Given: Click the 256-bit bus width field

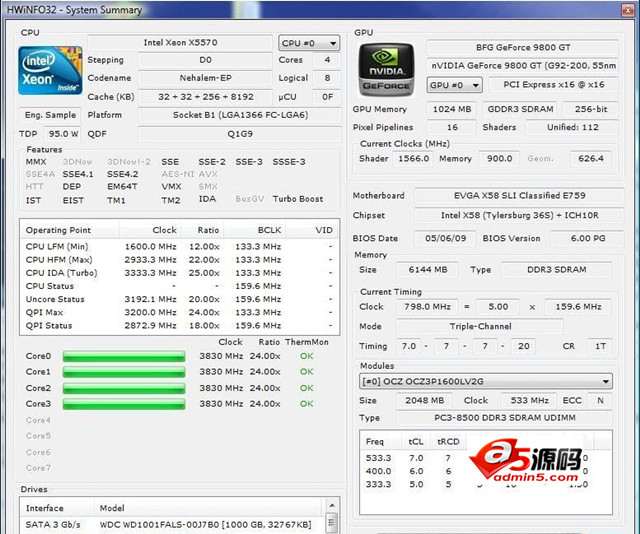Looking at the screenshot, I should (x=591, y=109).
